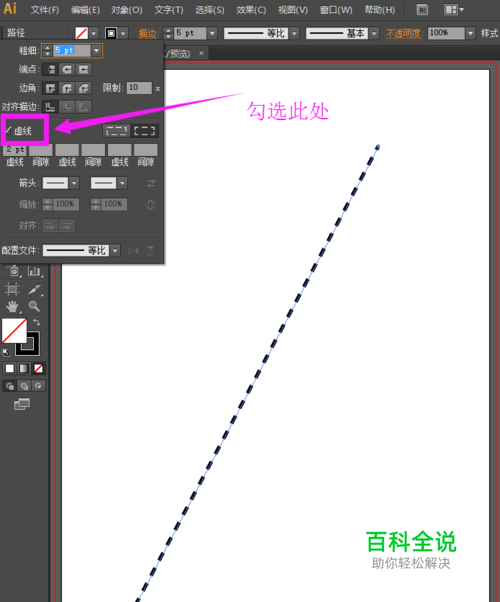The image size is (500, 602).
Task: Open the 文字(T) menu
Action: [x=169, y=10]
